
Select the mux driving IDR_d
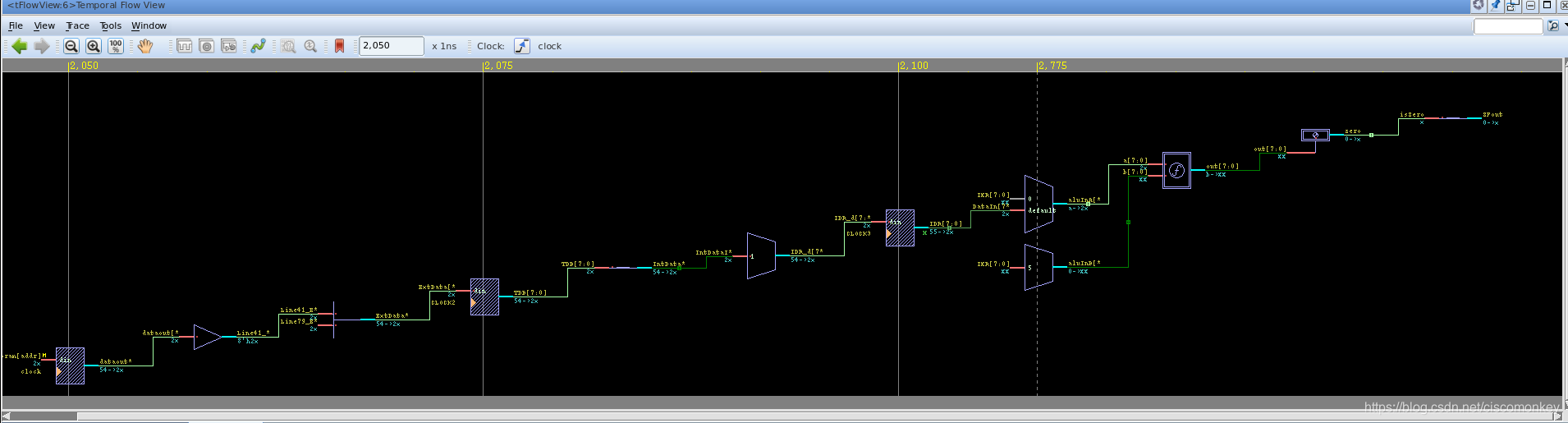(x=761, y=256)
